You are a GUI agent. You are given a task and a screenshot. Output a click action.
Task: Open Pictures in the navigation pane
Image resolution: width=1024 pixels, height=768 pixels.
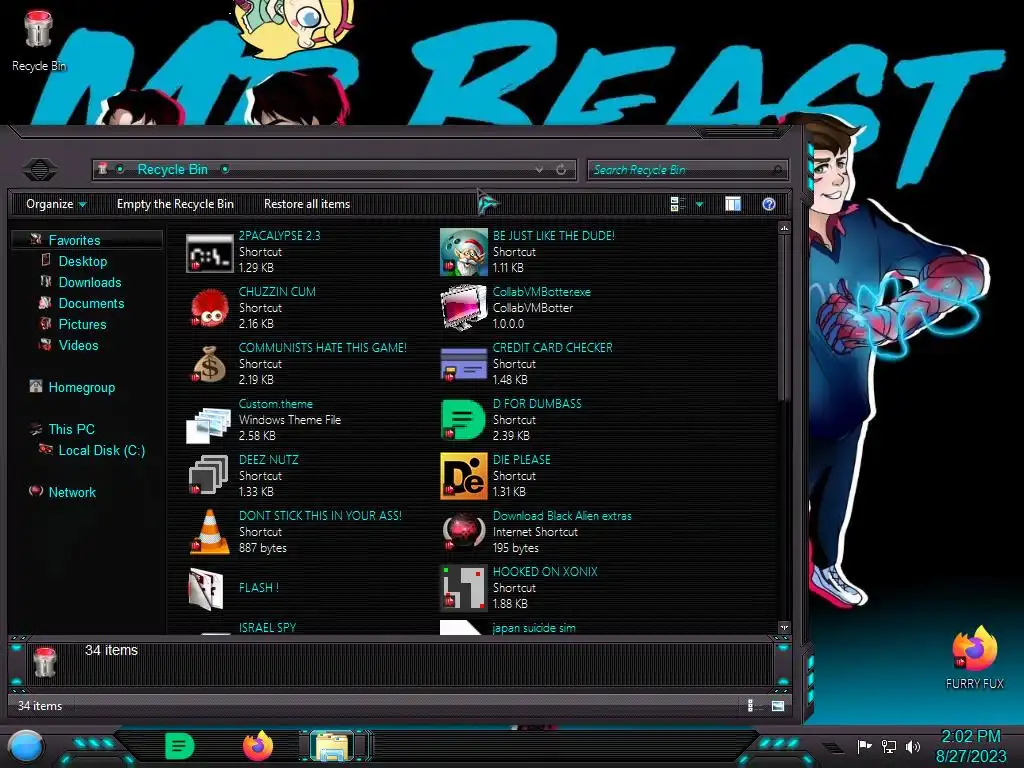tap(82, 324)
